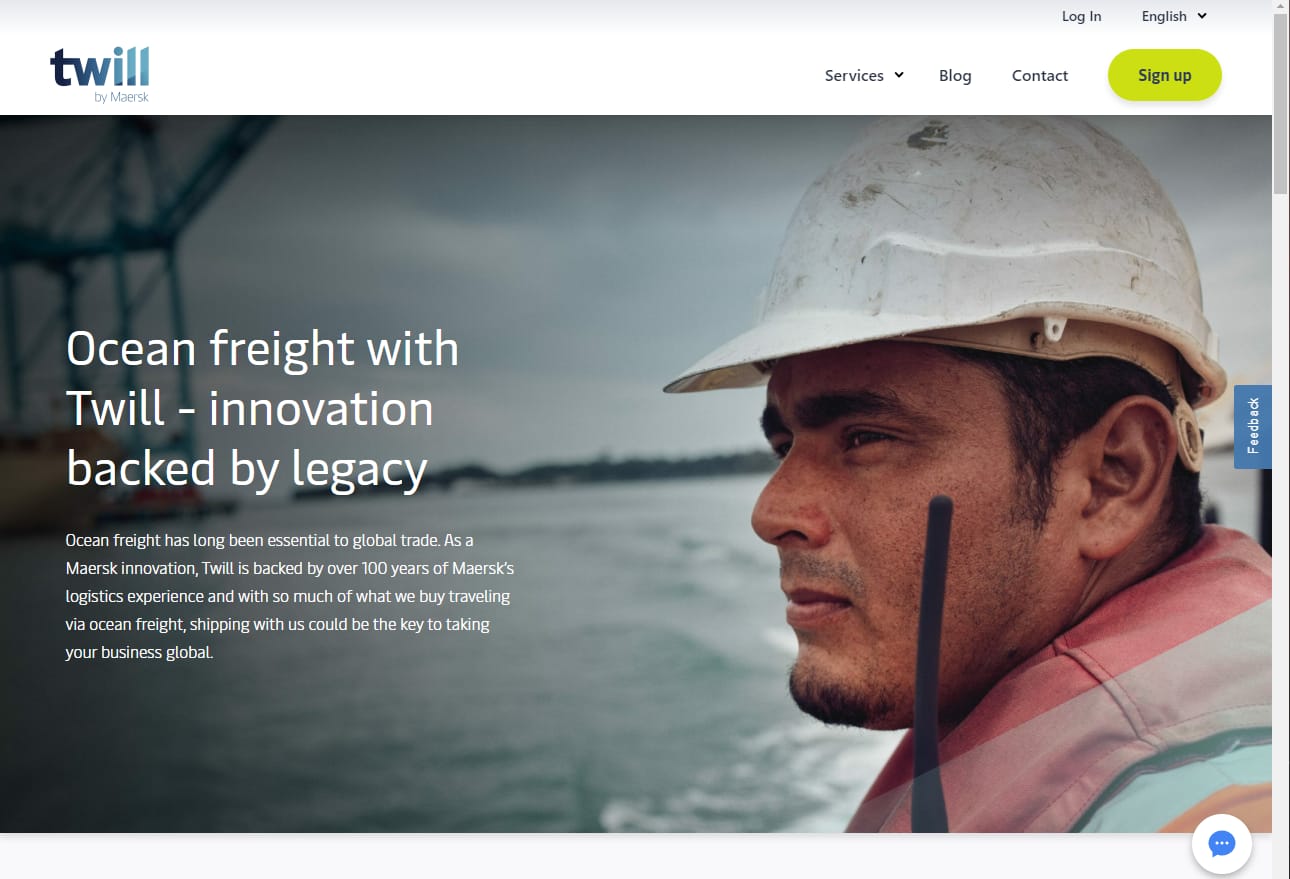Screen dimensions: 1290x879
Task: Open the Contact page
Action: [1040, 76]
